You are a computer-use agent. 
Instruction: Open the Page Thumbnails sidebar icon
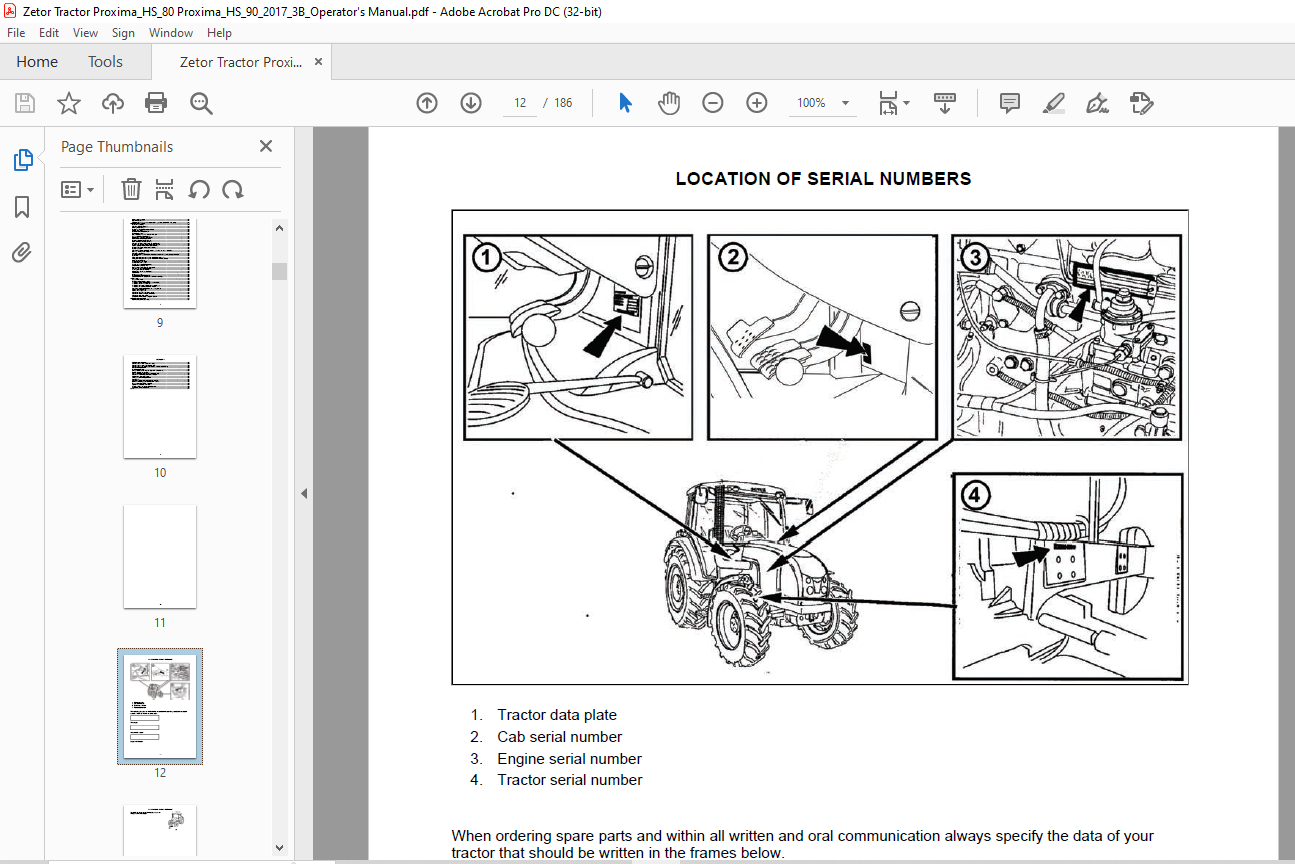tap(22, 160)
